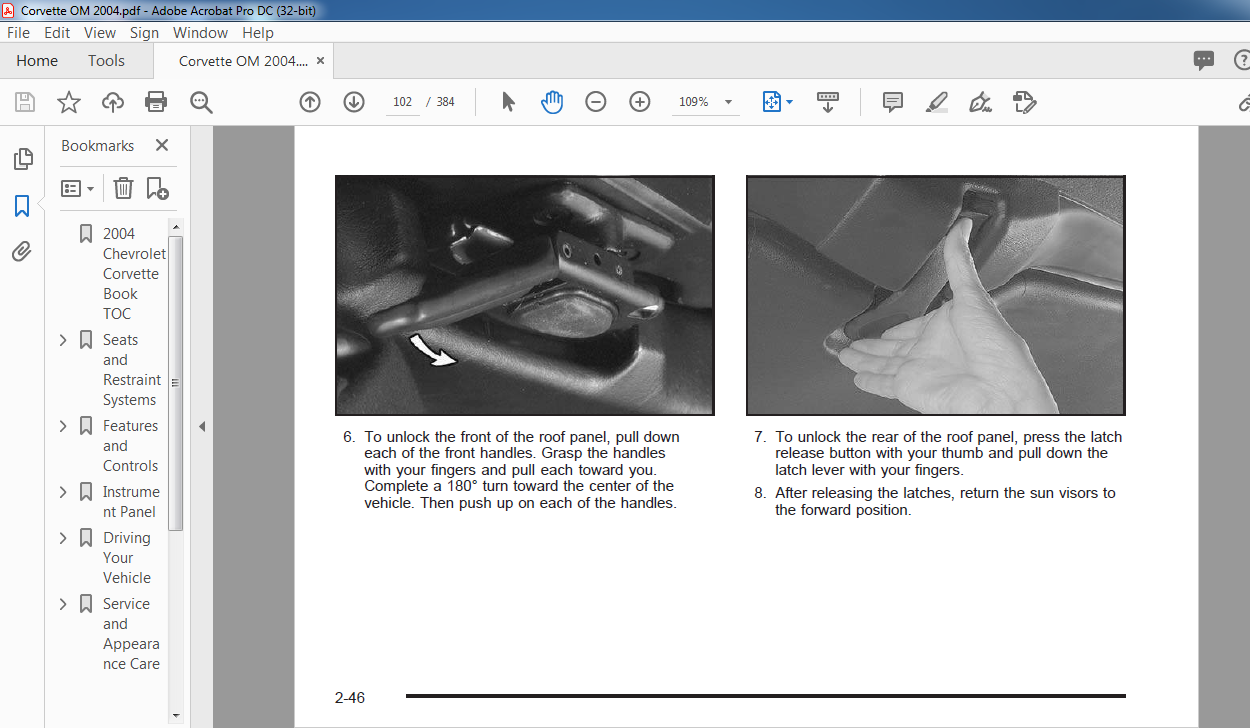The image size is (1250, 728).
Task: Click the bookmarks panel vertical scrollbar thumb
Action: click(x=175, y=382)
